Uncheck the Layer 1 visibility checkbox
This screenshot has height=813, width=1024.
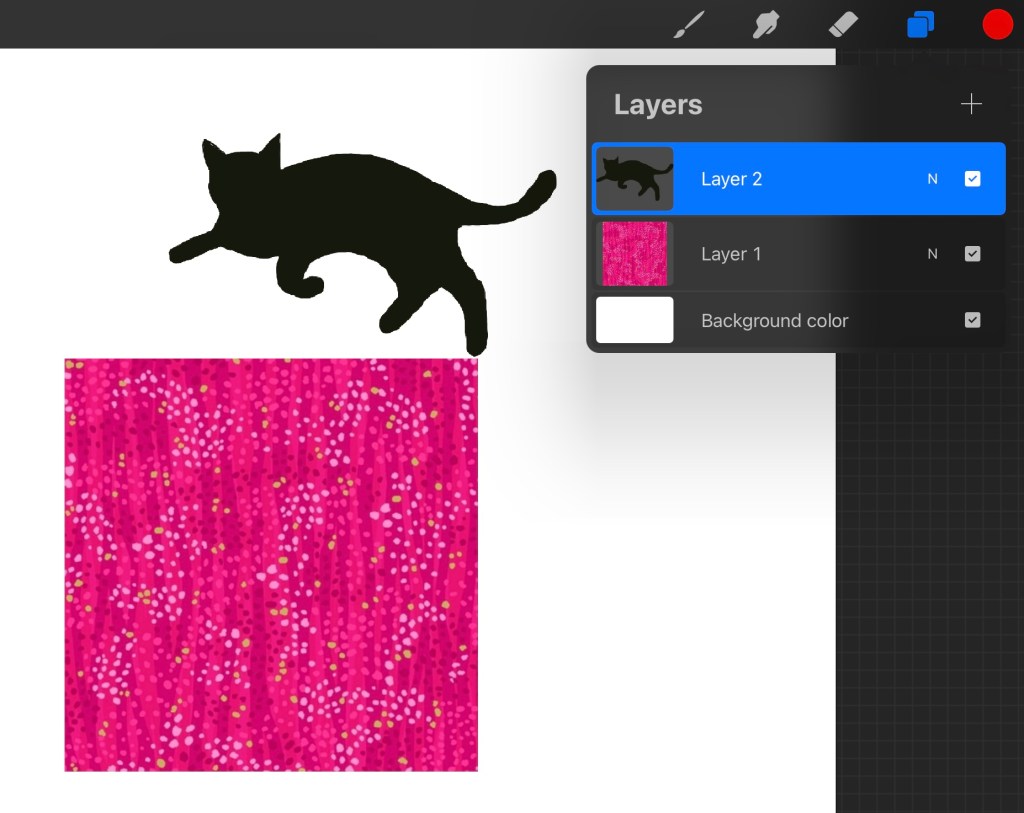[x=972, y=254]
